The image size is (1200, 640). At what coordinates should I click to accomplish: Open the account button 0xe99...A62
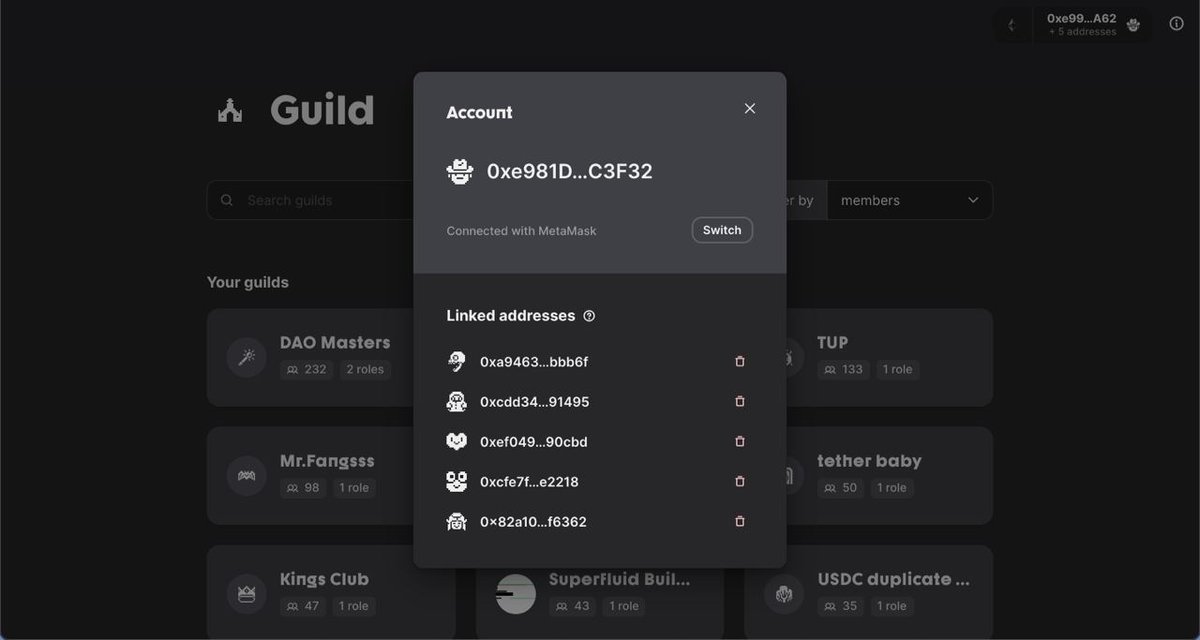coord(1094,25)
